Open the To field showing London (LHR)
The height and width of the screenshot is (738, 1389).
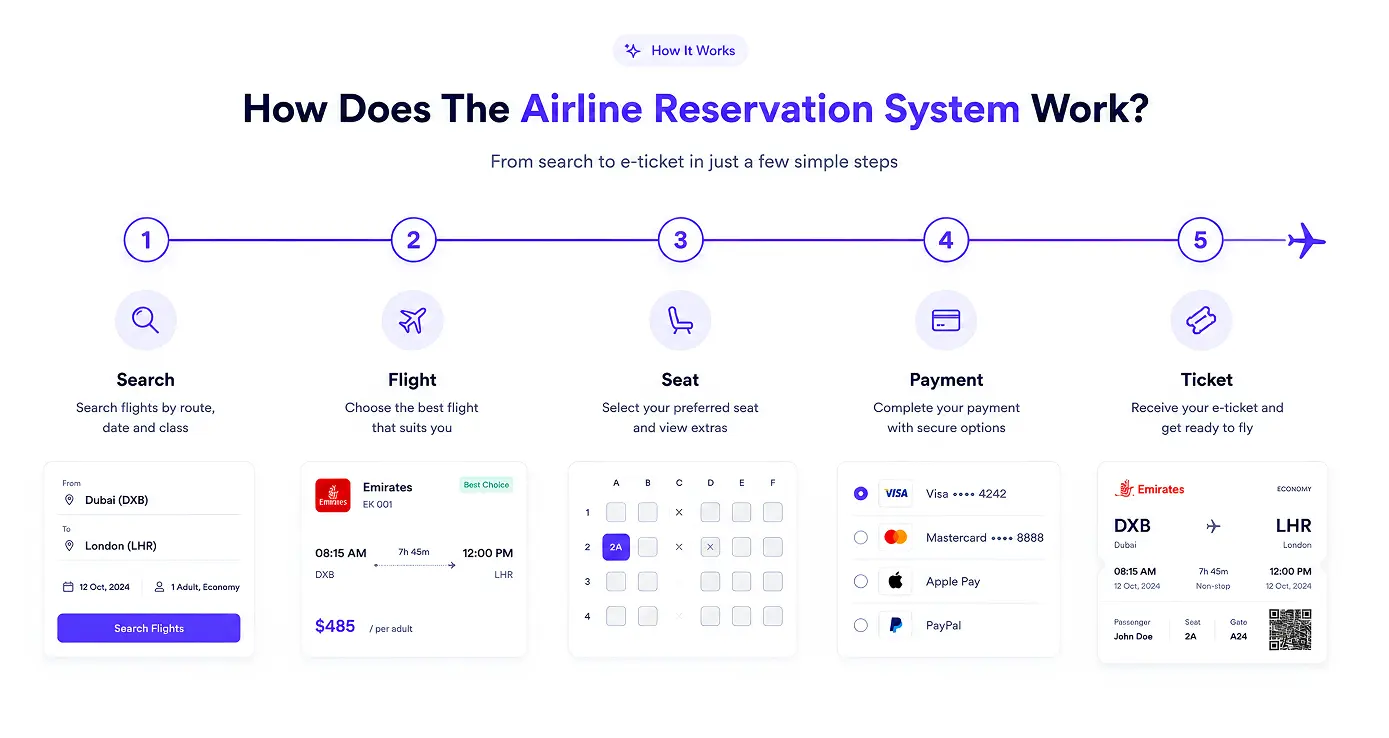click(x=149, y=541)
